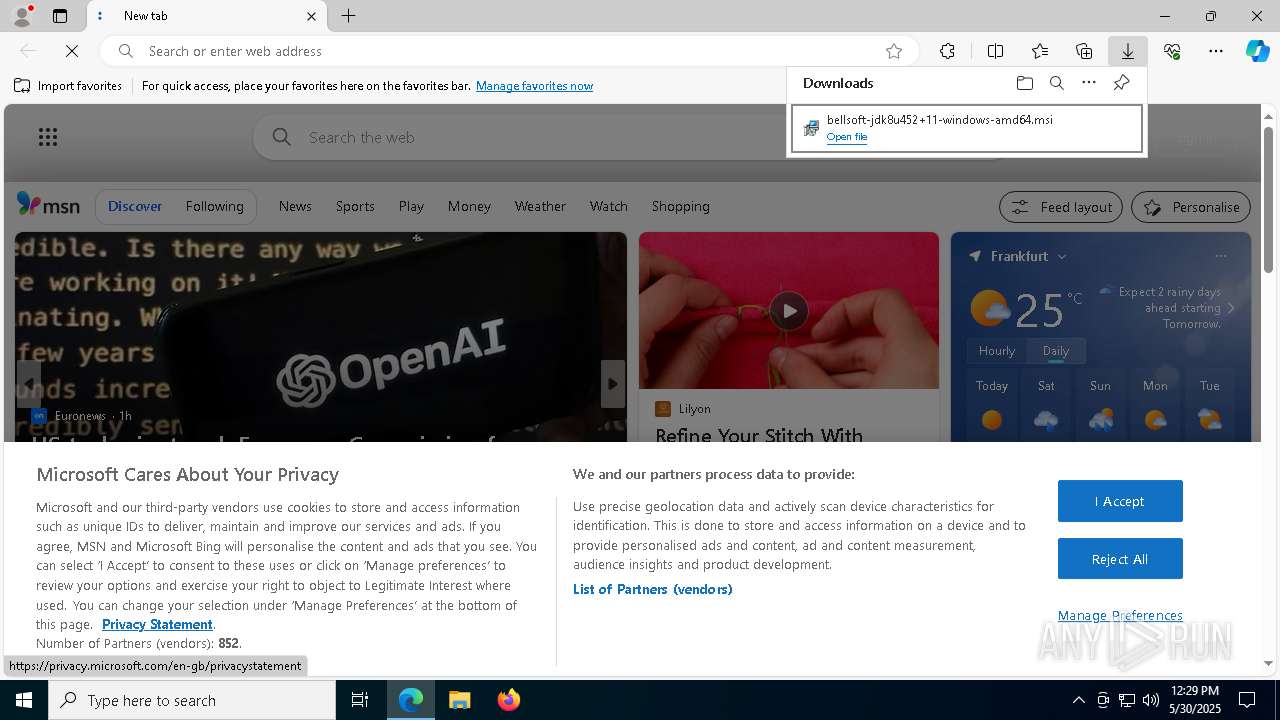Switch weather to Daily
The width and height of the screenshot is (1280, 720).
point(1056,351)
